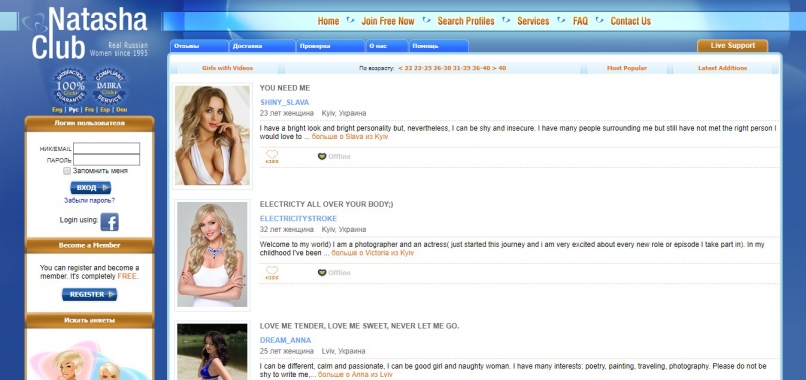Filter by age 26-30
This screenshot has width=806, height=380.
pos(442,68)
